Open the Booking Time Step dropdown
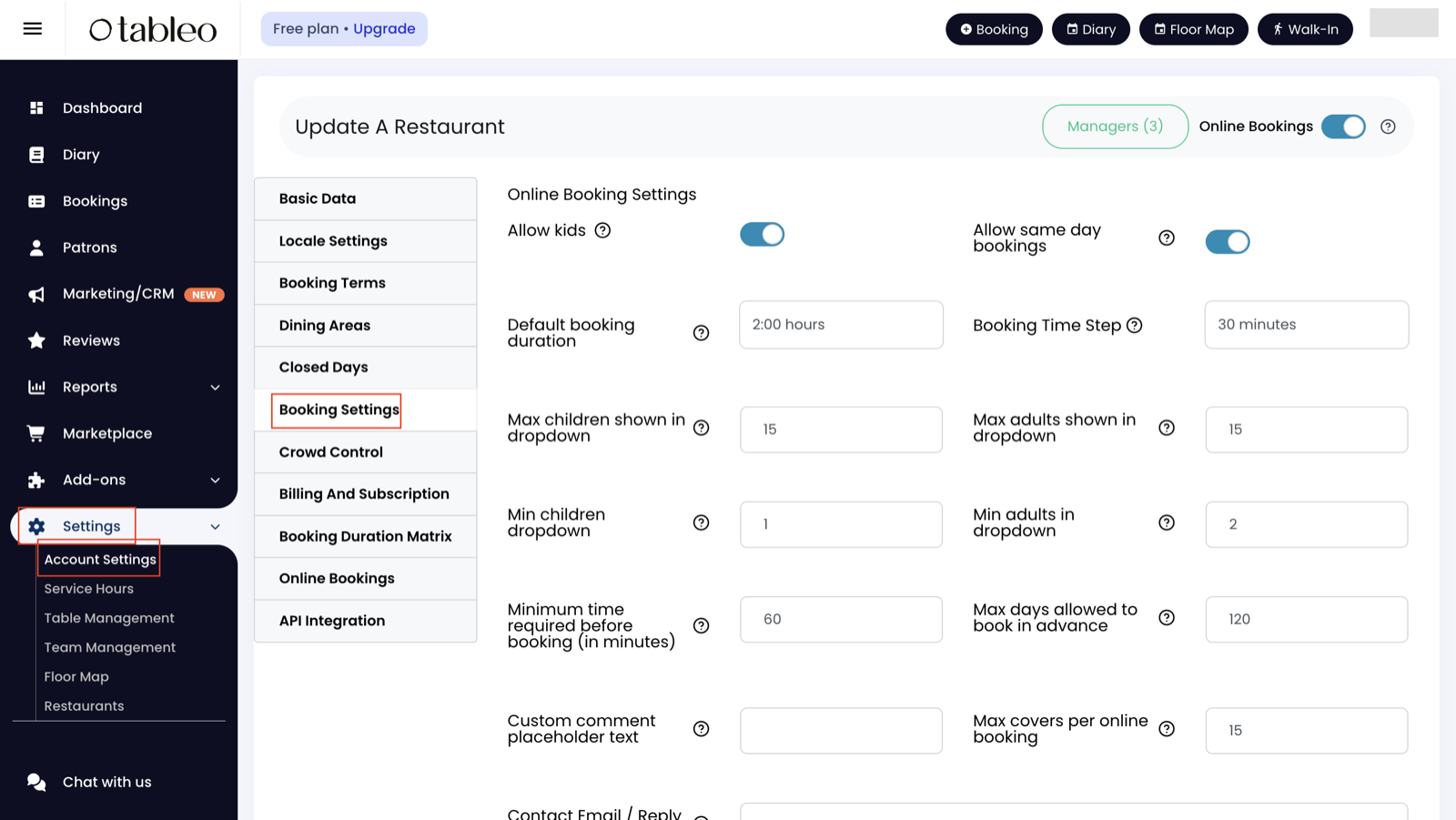Screen dimensions: 1456x820 [x=1307, y=325]
